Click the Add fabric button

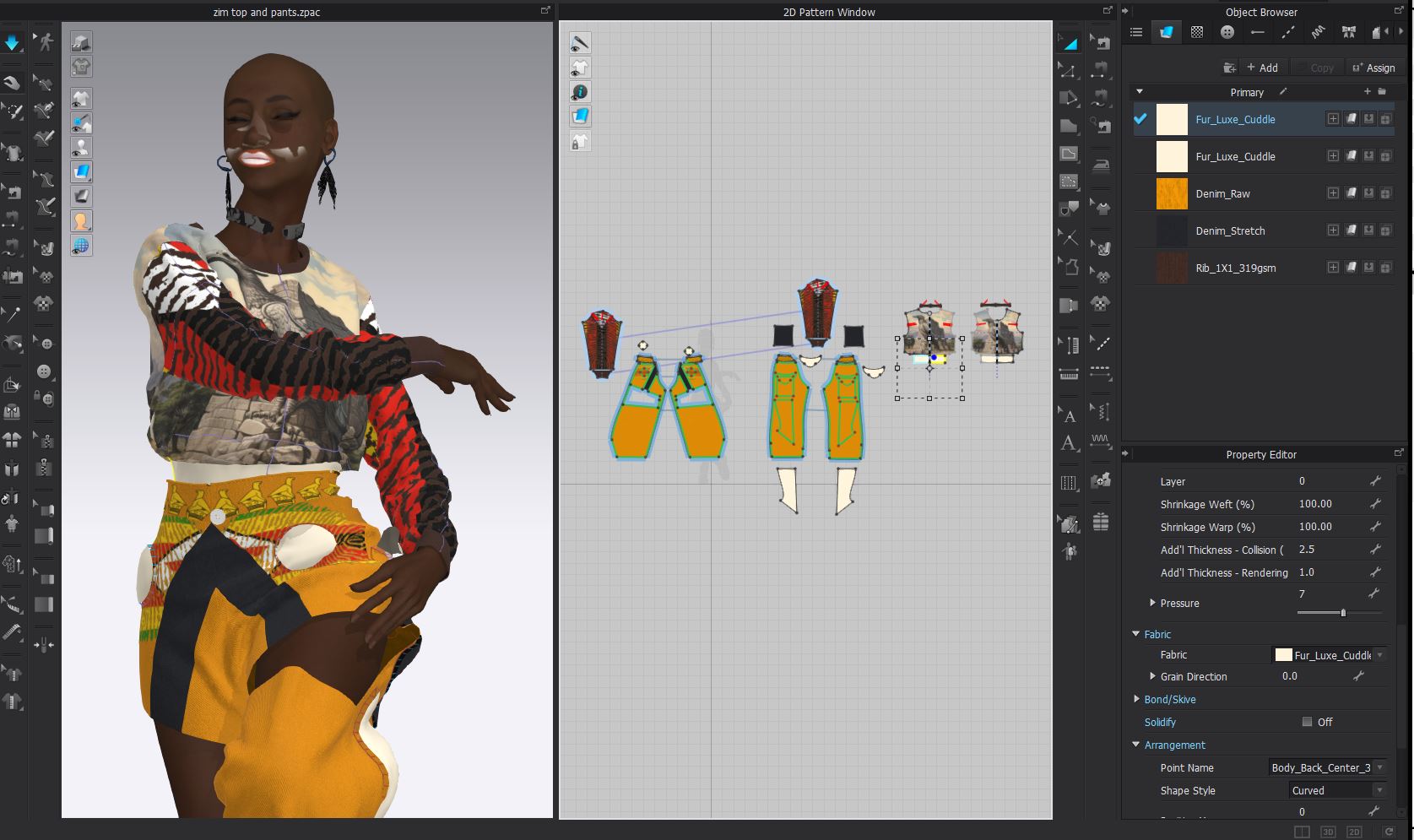(x=1262, y=68)
